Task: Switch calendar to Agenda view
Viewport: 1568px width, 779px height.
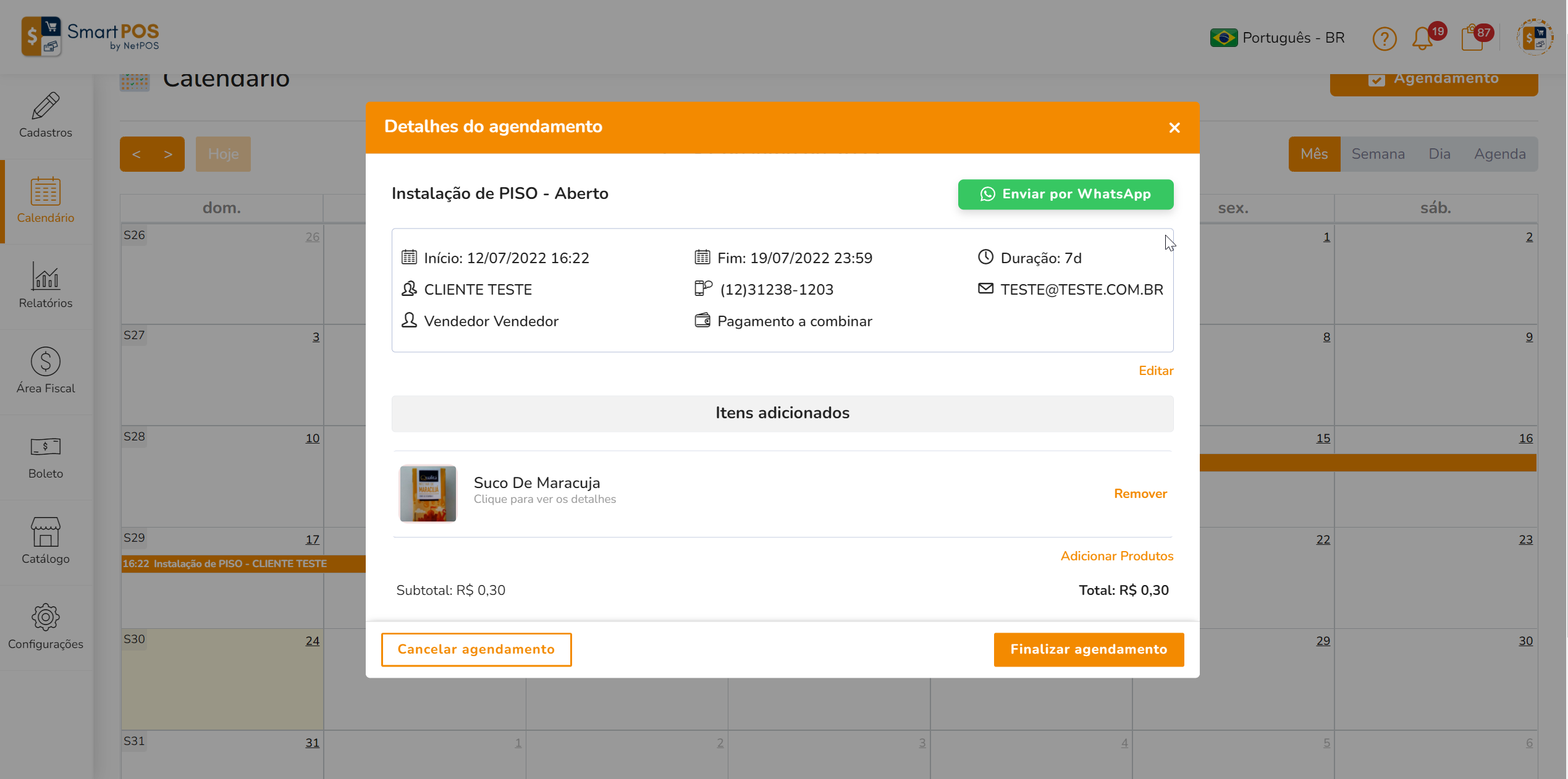Action: (x=1499, y=154)
